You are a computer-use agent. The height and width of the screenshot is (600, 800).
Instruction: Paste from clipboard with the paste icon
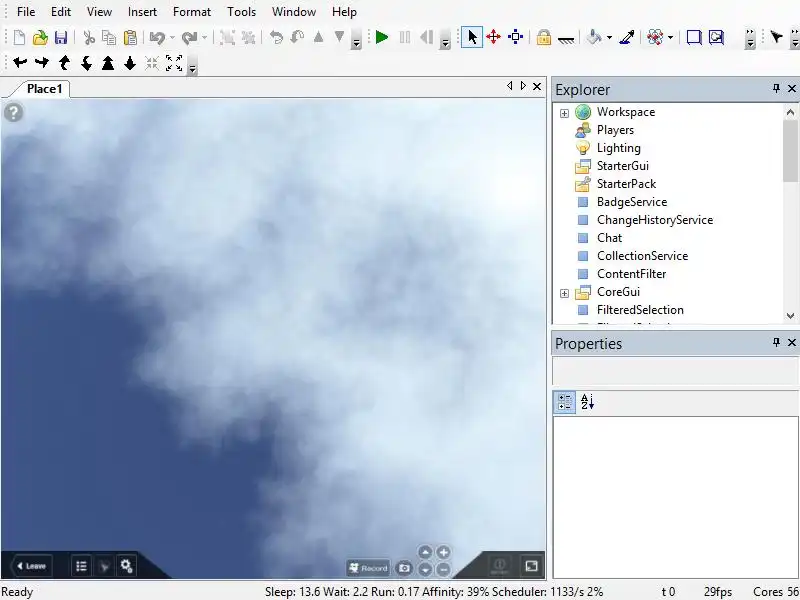(x=131, y=37)
